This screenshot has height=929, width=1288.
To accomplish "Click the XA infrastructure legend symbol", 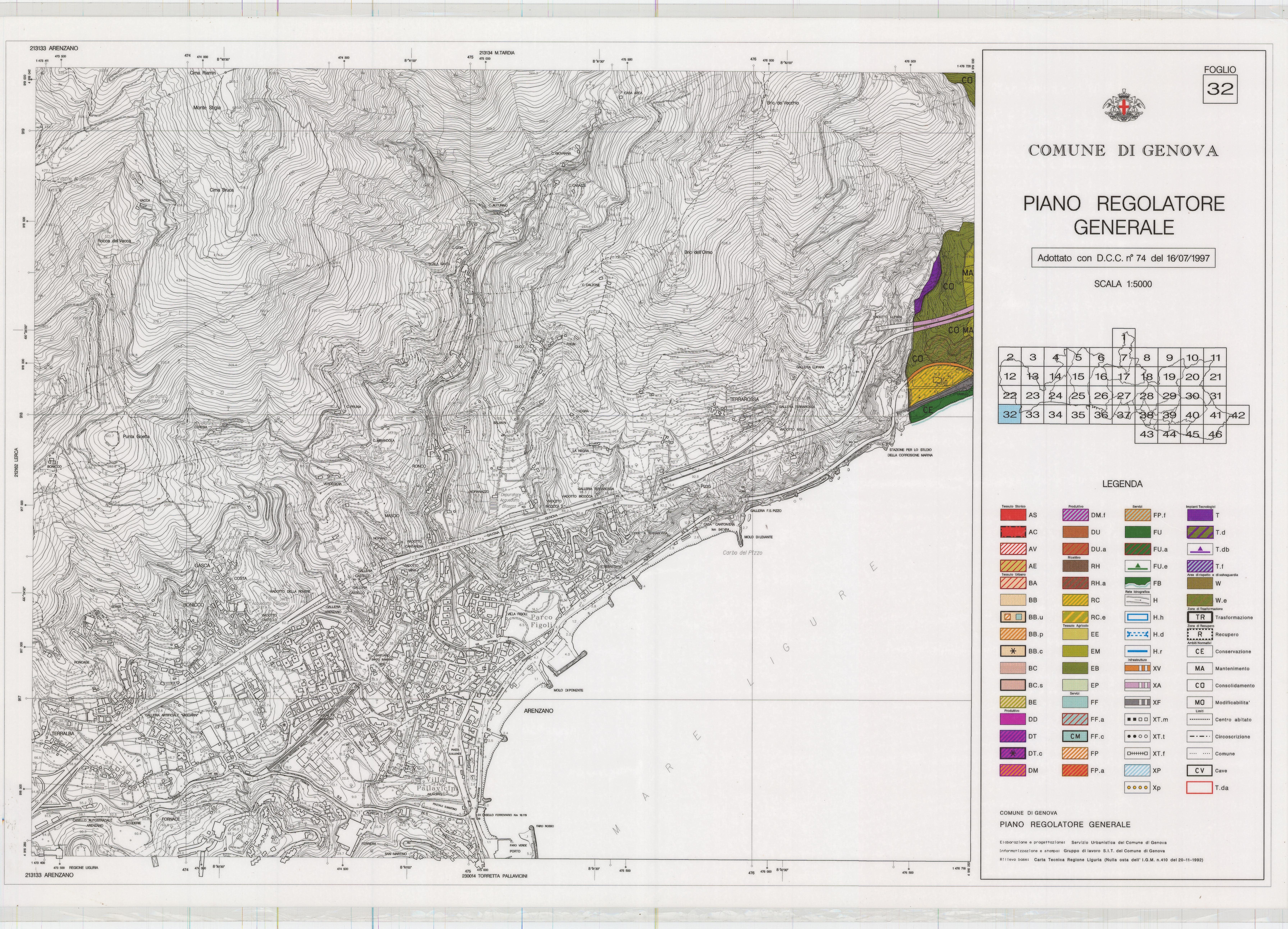I will pyautogui.click(x=1138, y=685).
